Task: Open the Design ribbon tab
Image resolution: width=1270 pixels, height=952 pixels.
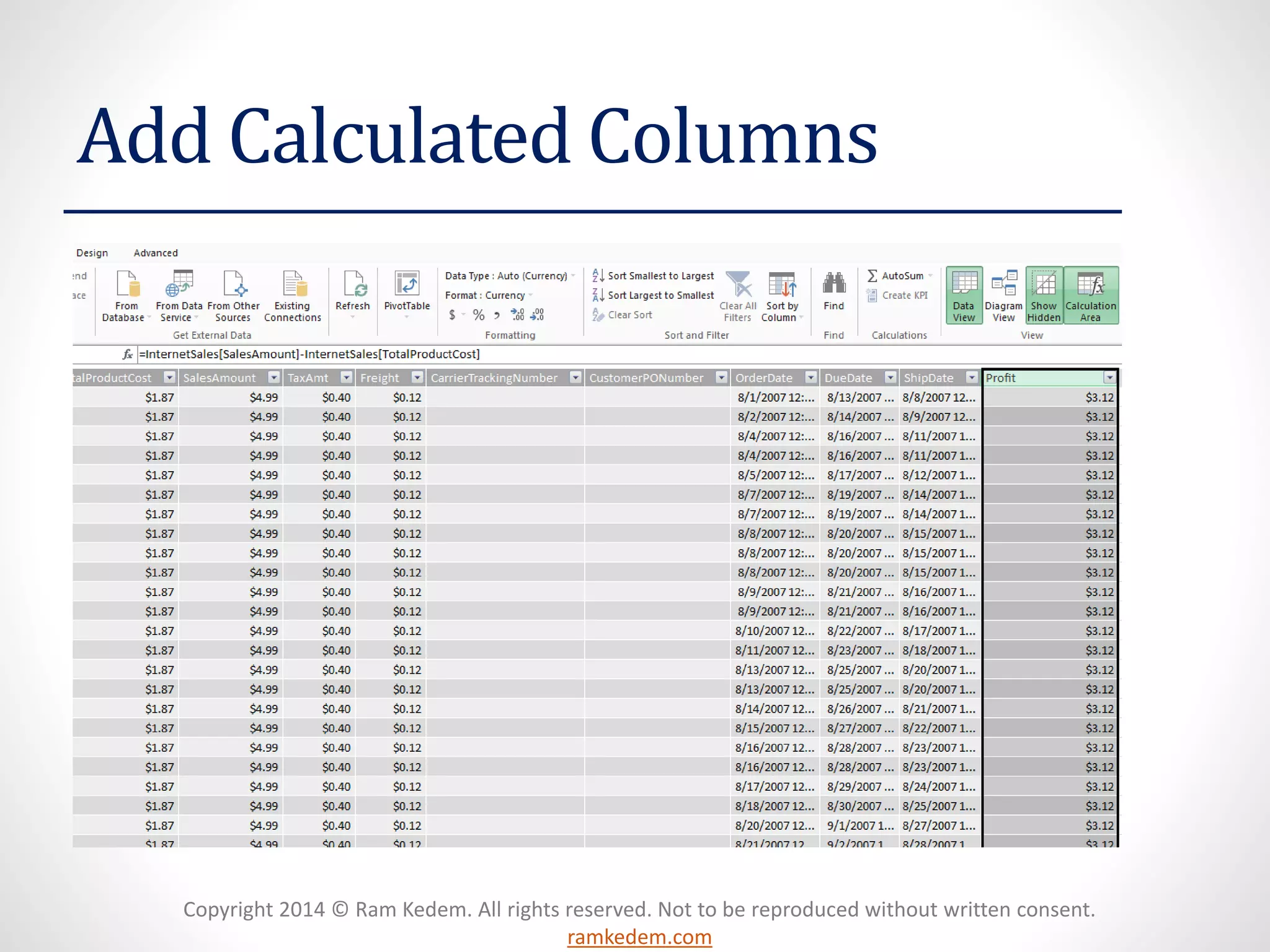Action: 92,253
